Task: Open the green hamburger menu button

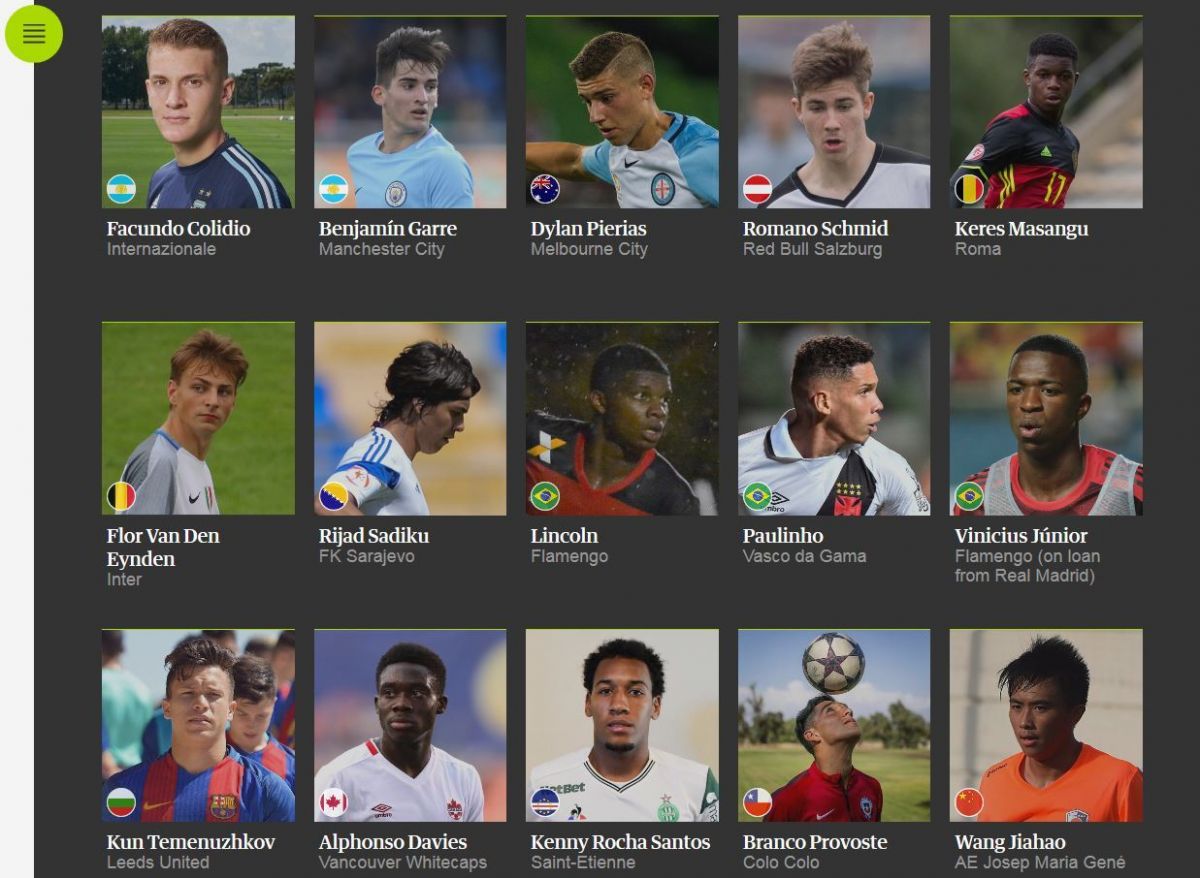Action: click(34, 34)
